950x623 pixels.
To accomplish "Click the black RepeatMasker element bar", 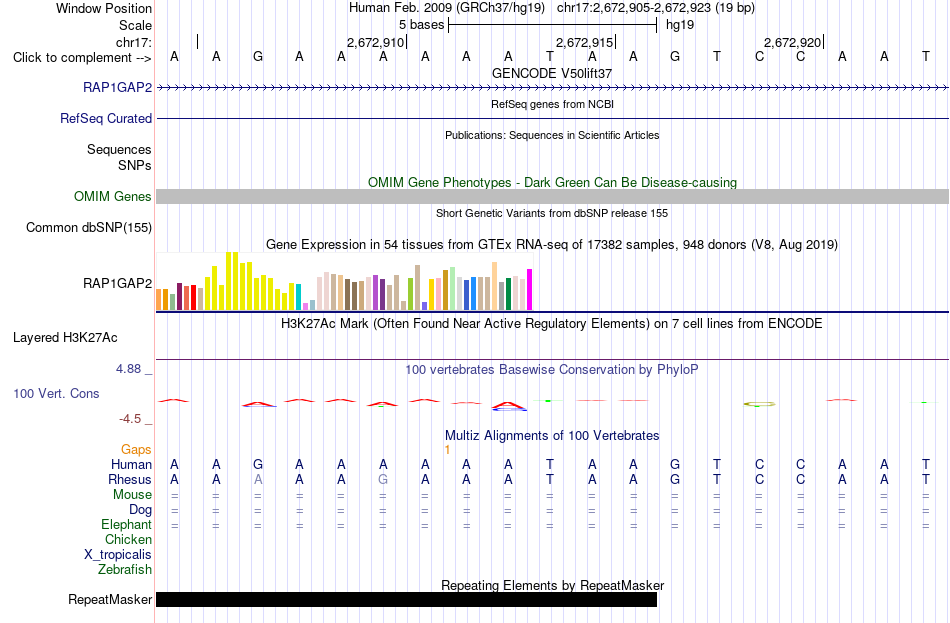I will click(407, 599).
